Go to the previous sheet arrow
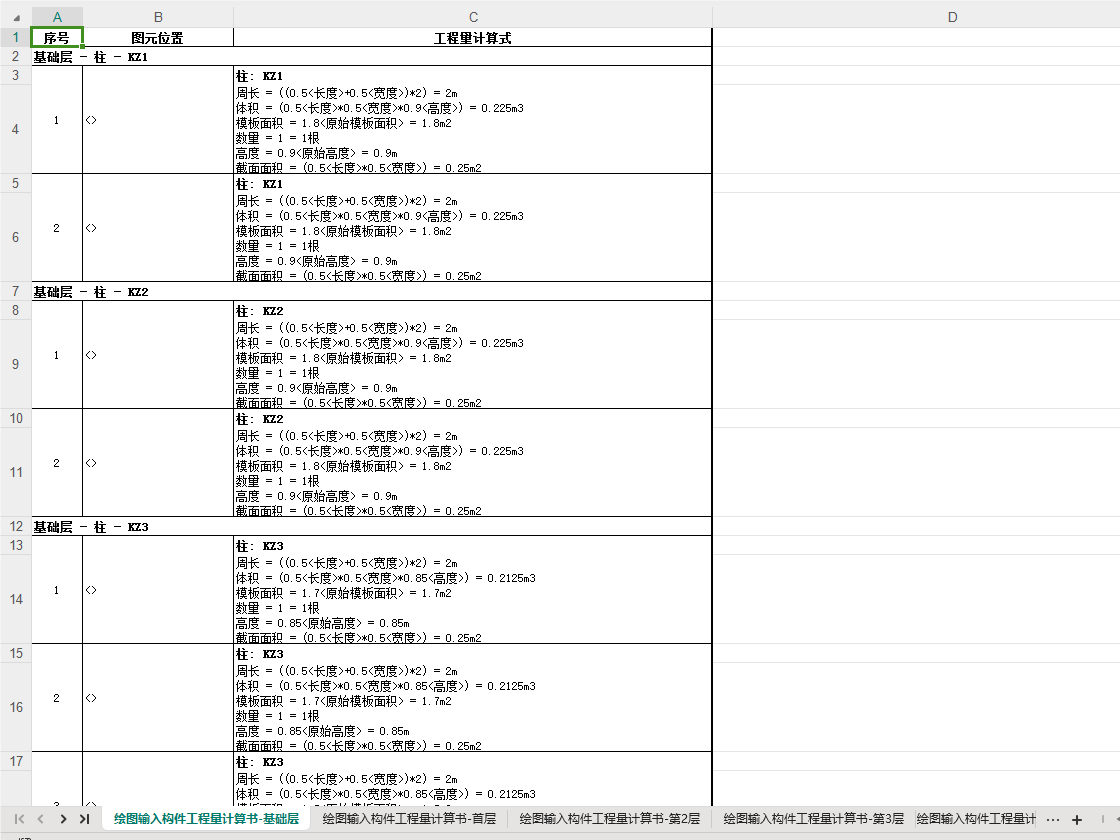 pyautogui.click(x=41, y=819)
